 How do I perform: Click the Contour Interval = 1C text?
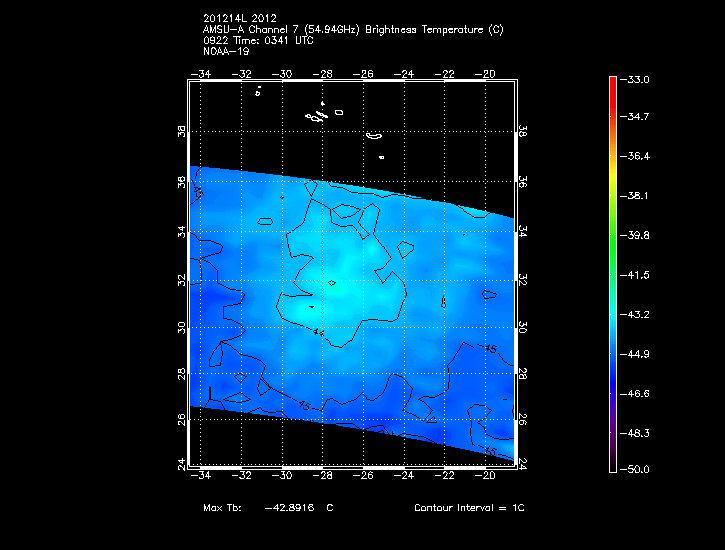click(469, 508)
